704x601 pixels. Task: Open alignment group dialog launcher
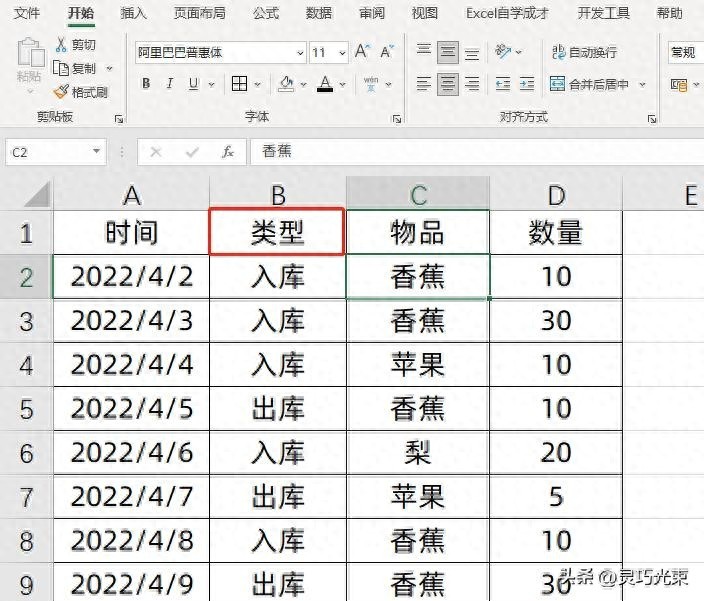(x=652, y=119)
